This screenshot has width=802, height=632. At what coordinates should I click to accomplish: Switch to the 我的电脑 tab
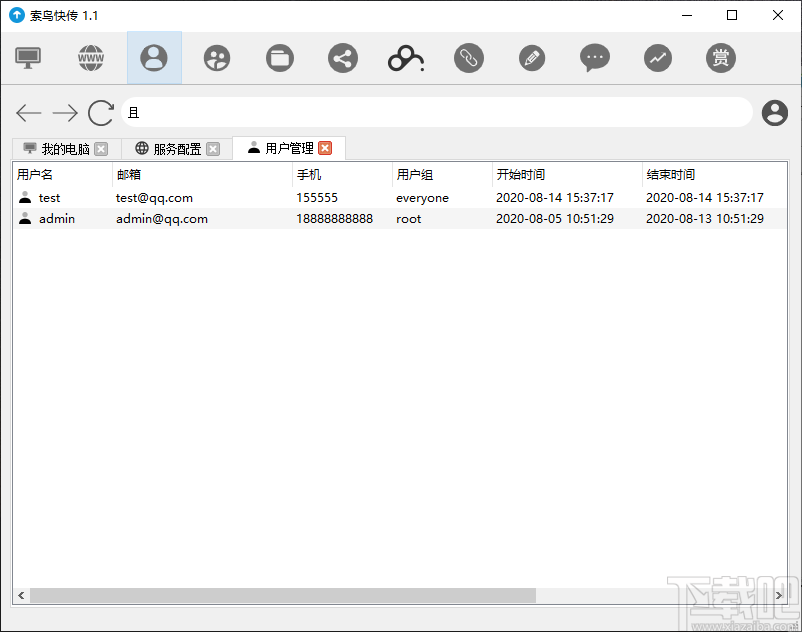coord(65,149)
